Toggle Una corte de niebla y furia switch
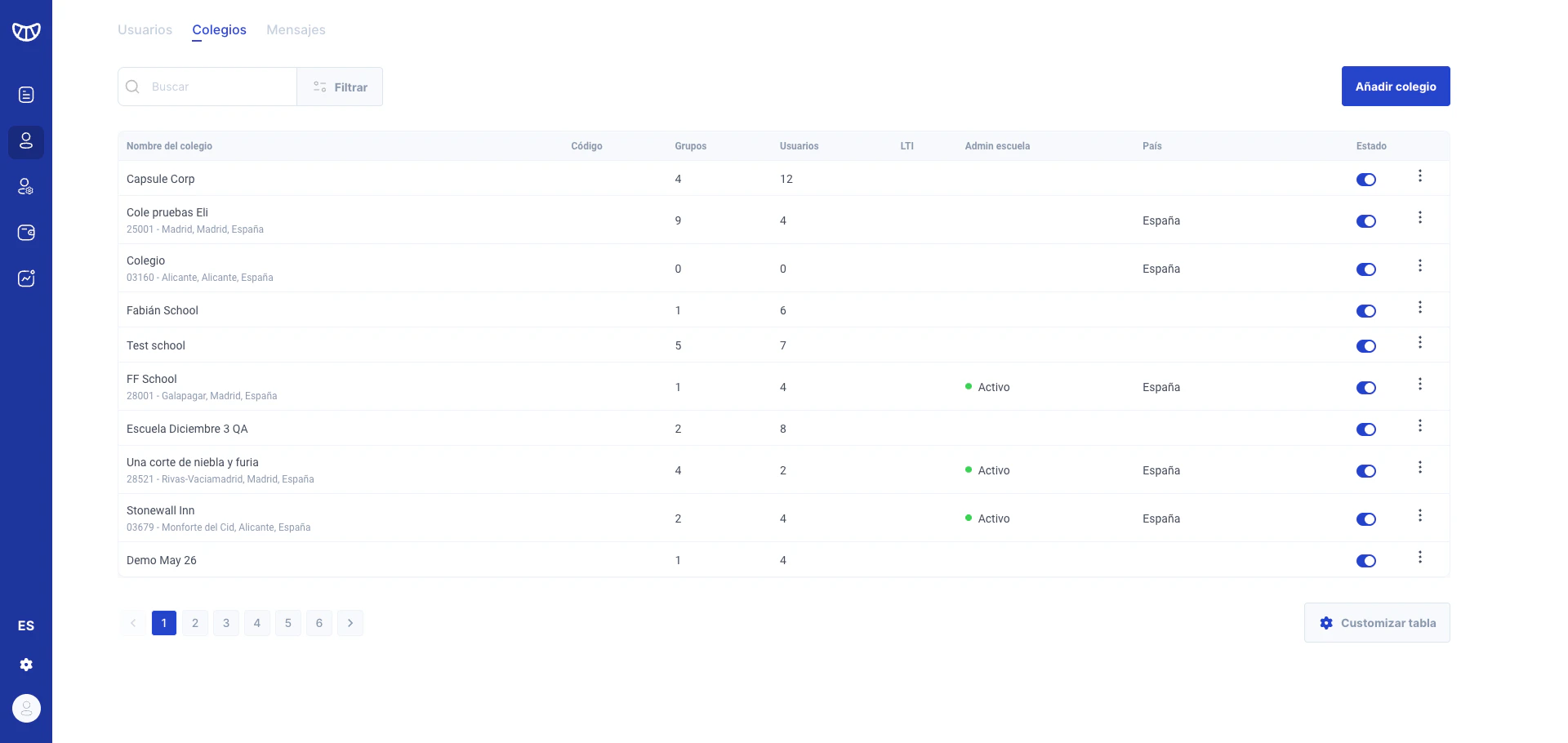The image size is (1568, 743). [x=1366, y=471]
